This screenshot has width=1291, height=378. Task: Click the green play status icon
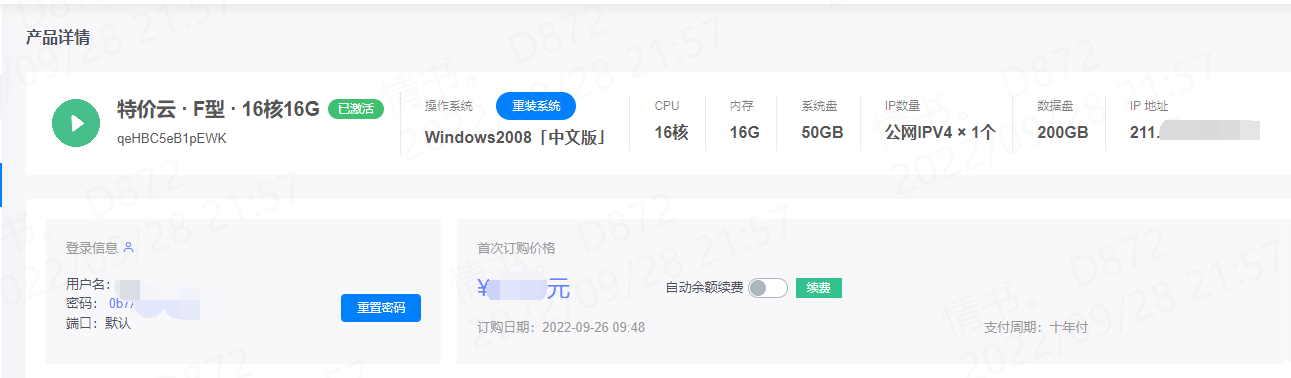pyautogui.click(x=76, y=123)
